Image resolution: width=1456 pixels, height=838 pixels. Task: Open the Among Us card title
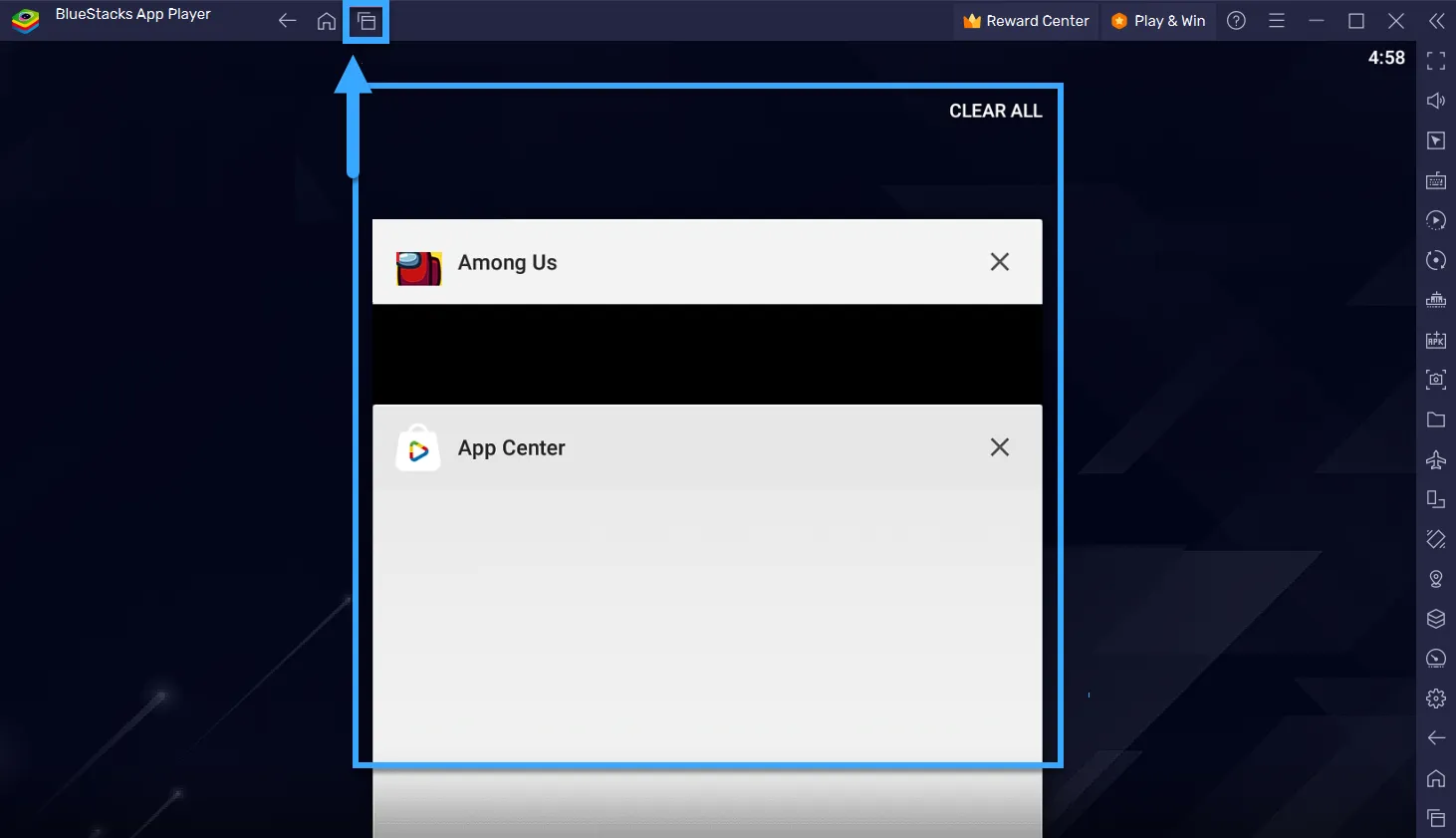click(x=507, y=263)
